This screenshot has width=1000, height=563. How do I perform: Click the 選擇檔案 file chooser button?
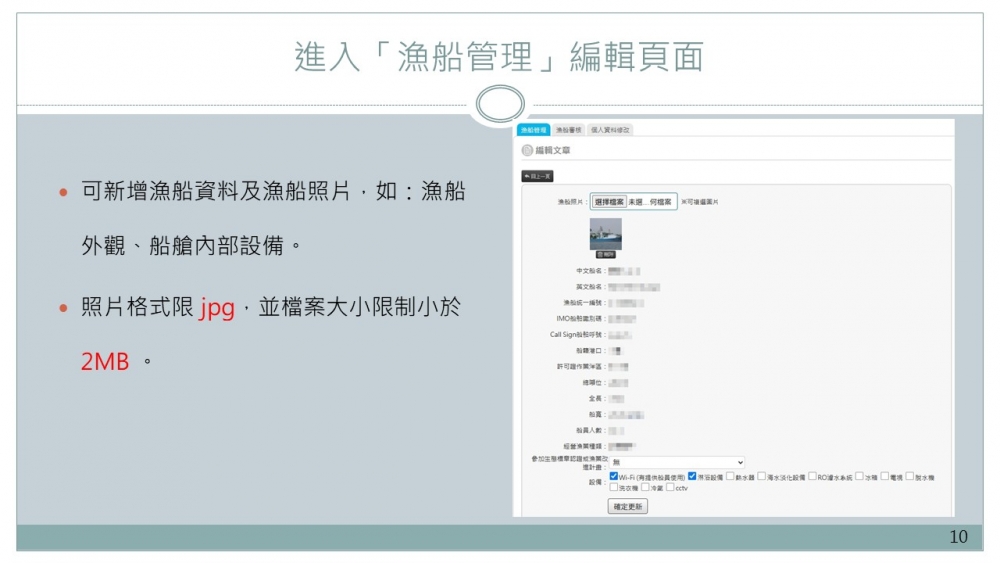(609, 202)
